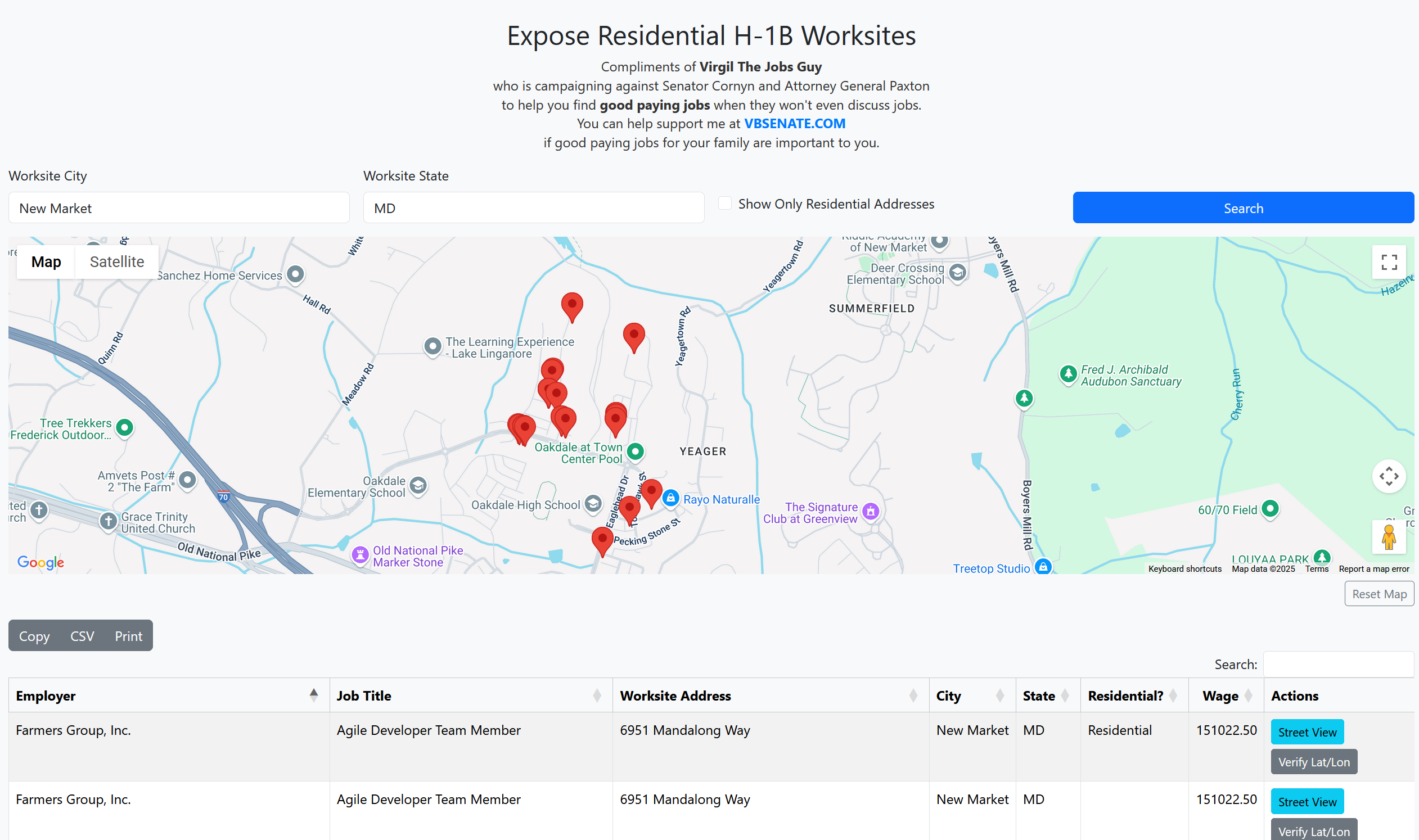Click the Sanchez Home Services map pin

coord(296,274)
